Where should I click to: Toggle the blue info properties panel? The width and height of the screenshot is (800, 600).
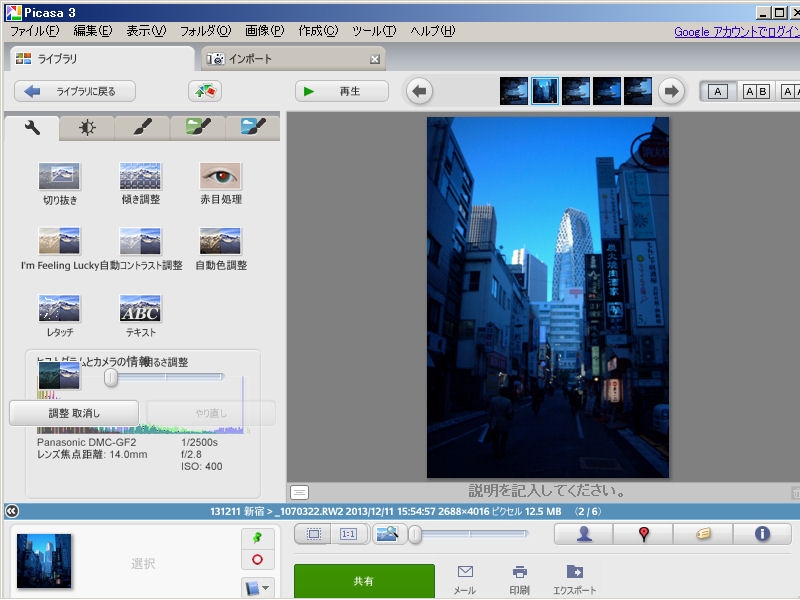[x=762, y=535]
